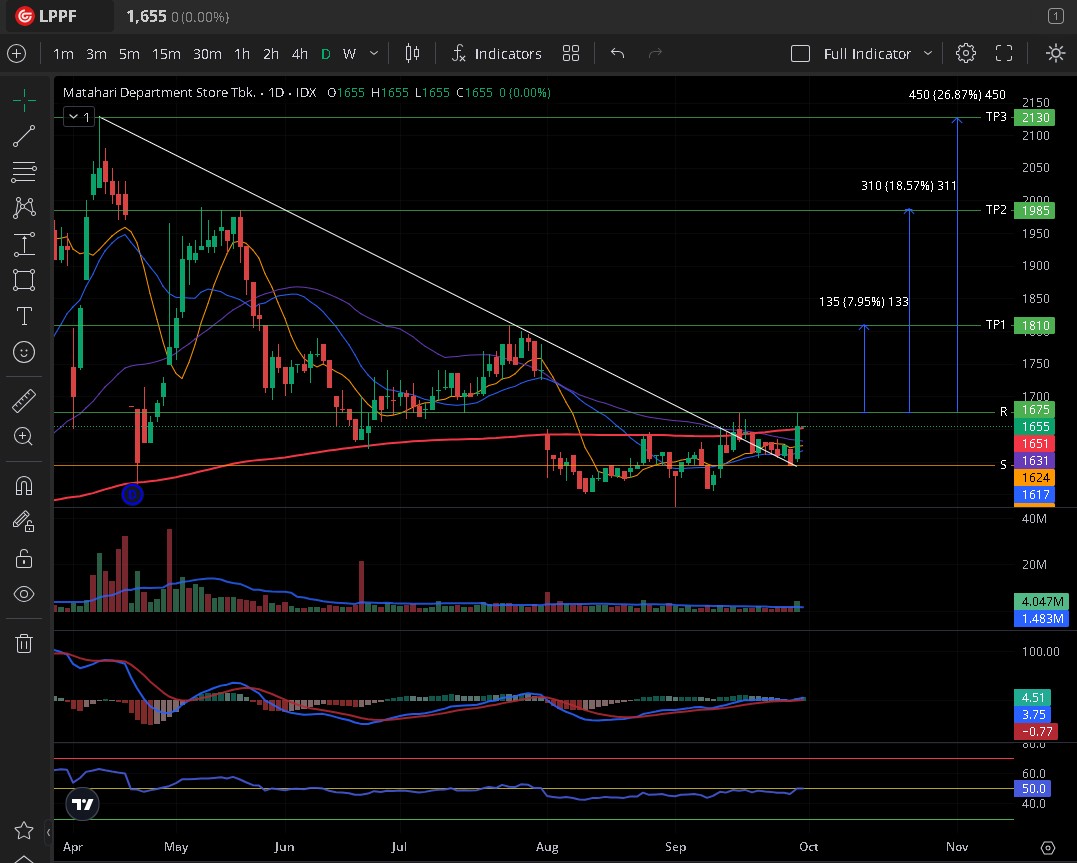Select the 15m timeframe
This screenshot has height=863, width=1077.
166,53
